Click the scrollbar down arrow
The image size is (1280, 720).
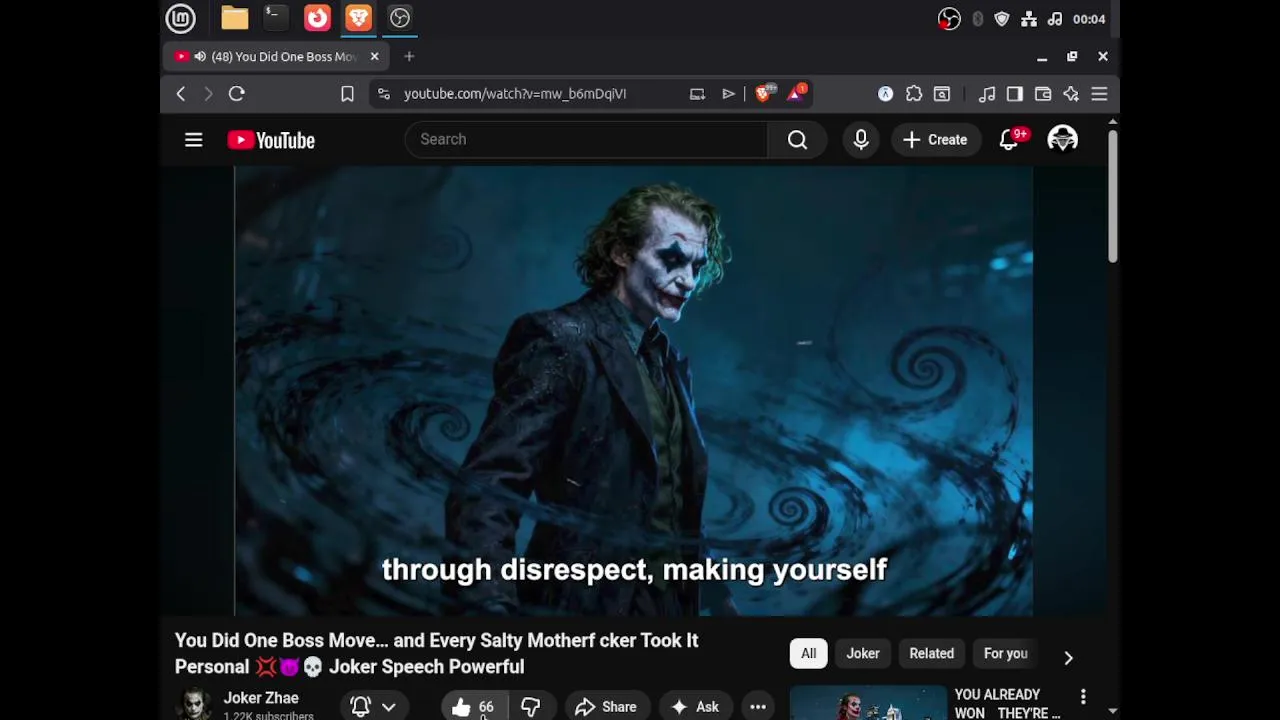[x=1112, y=711]
